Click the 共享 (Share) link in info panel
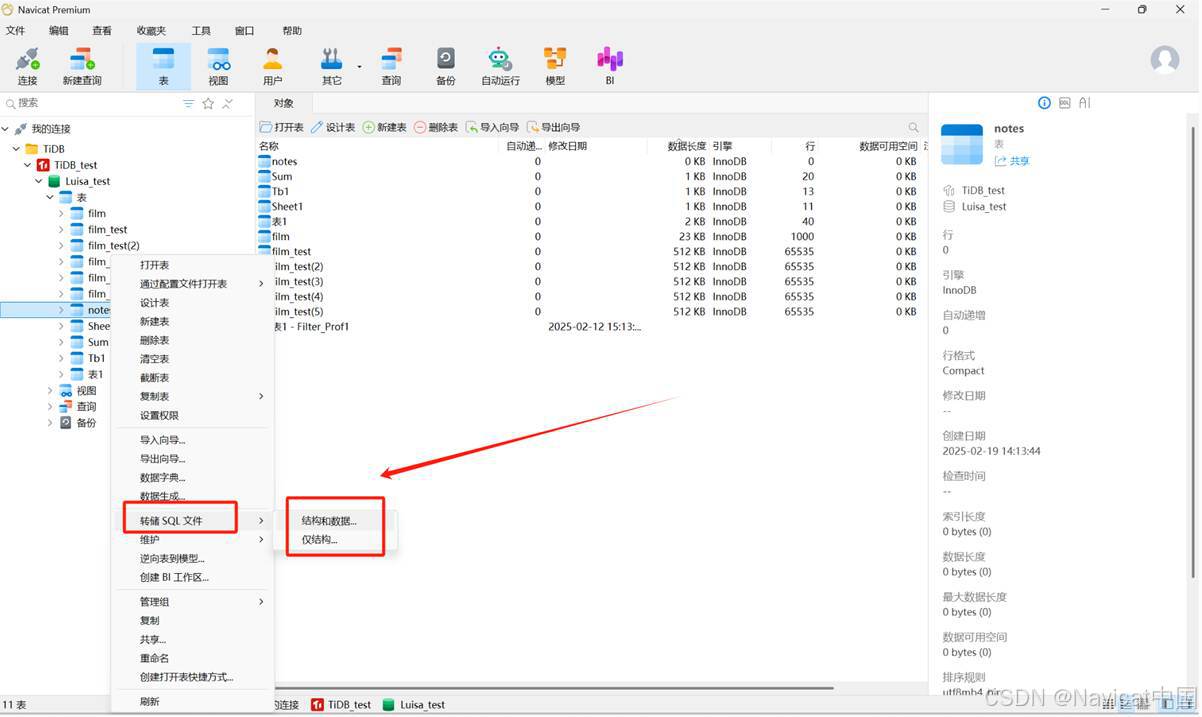 coord(1012,161)
